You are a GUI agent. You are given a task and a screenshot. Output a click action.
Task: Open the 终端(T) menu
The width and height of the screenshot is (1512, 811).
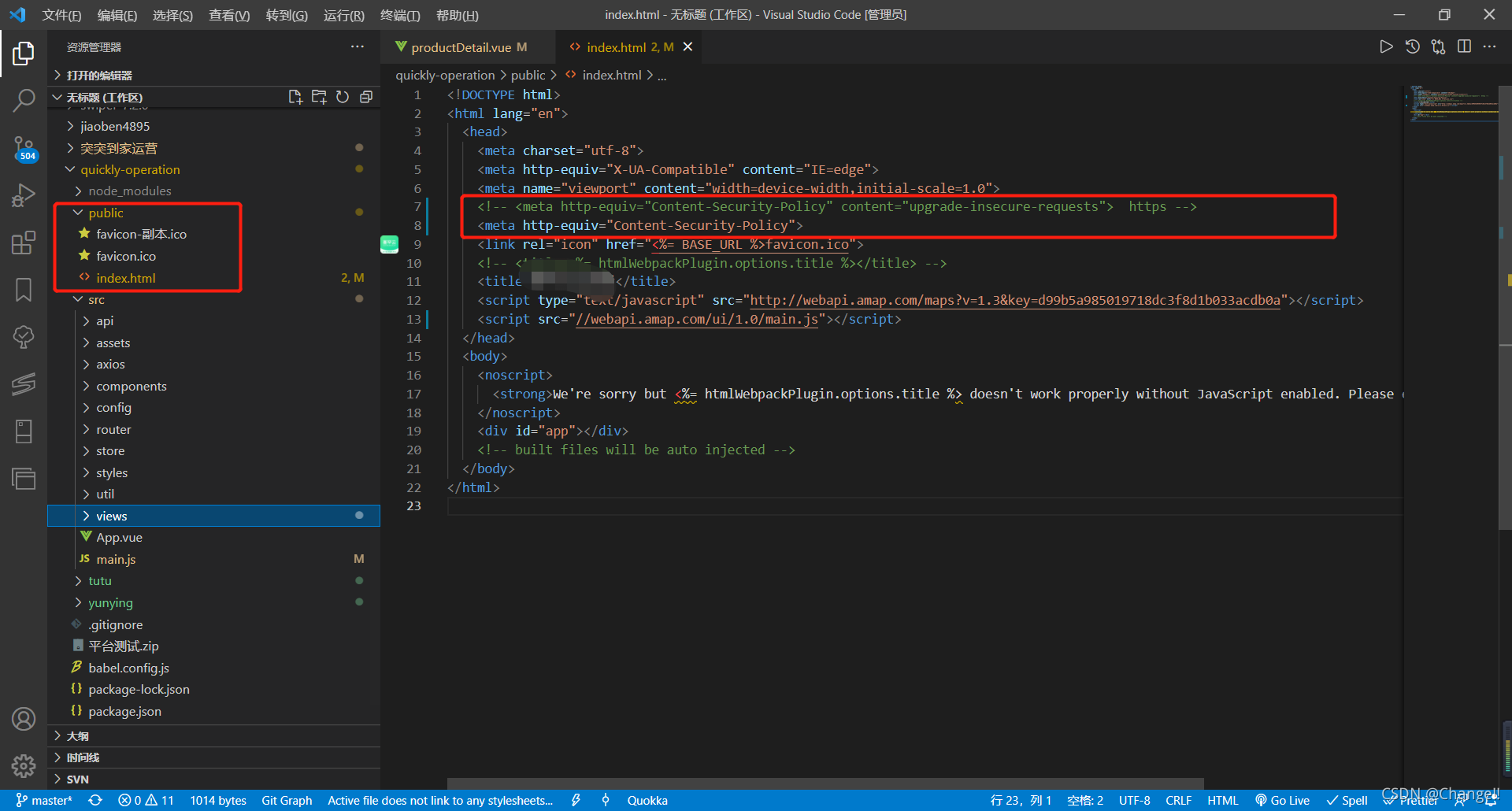click(x=400, y=15)
